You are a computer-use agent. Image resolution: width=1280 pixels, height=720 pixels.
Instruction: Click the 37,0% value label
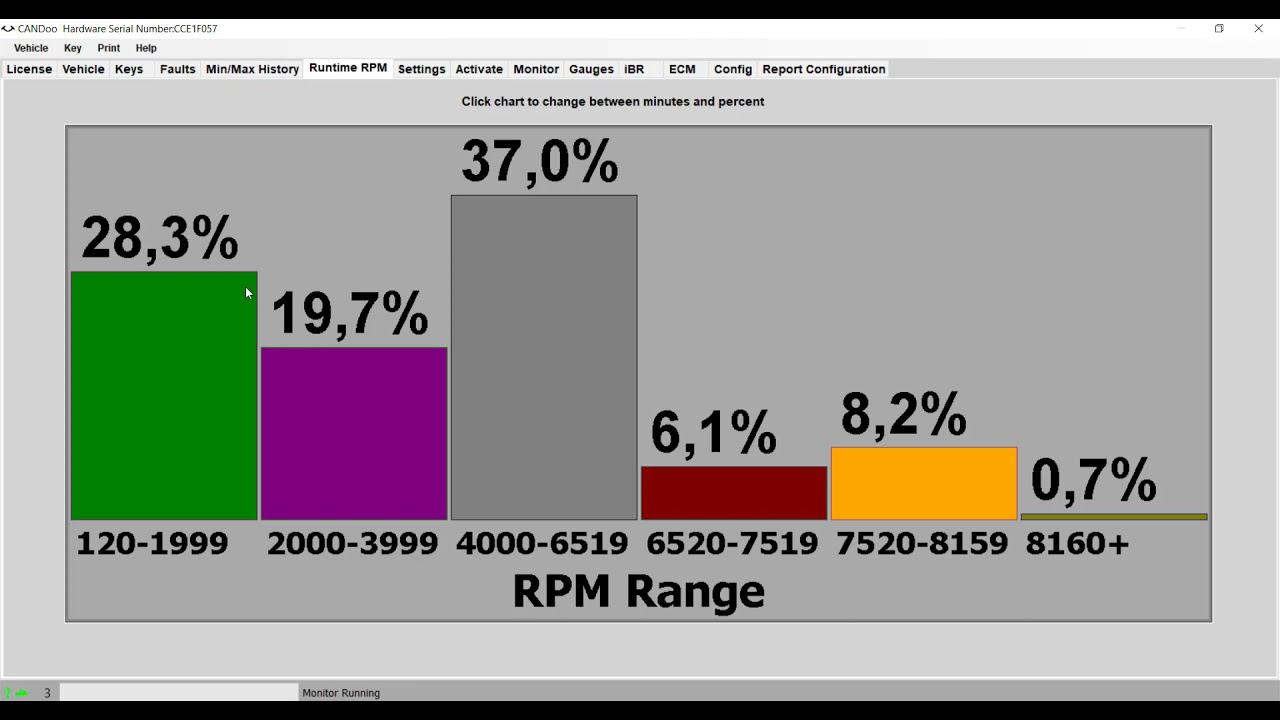540,161
